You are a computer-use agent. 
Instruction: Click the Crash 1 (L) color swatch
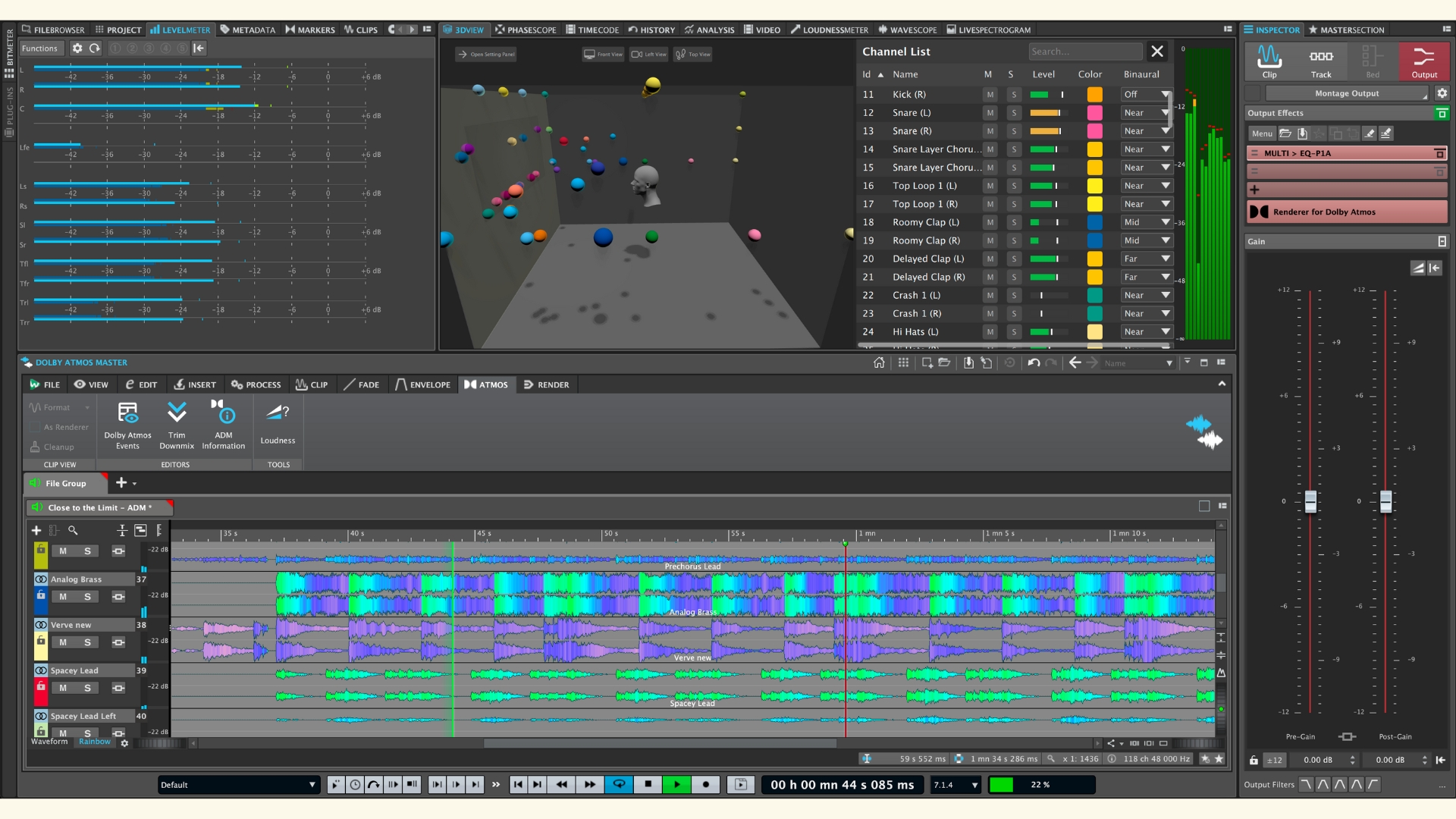point(1094,295)
